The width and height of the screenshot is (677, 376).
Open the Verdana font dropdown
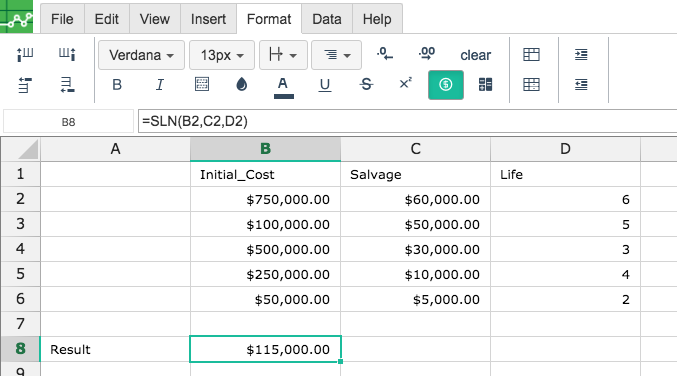(141, 55)
